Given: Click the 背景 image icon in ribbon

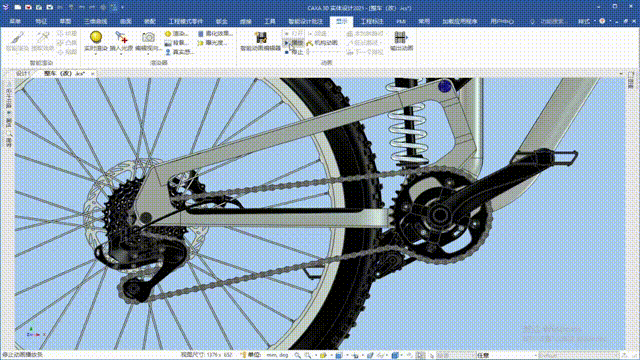Looking at the screenshot, I should coord(168,43).
